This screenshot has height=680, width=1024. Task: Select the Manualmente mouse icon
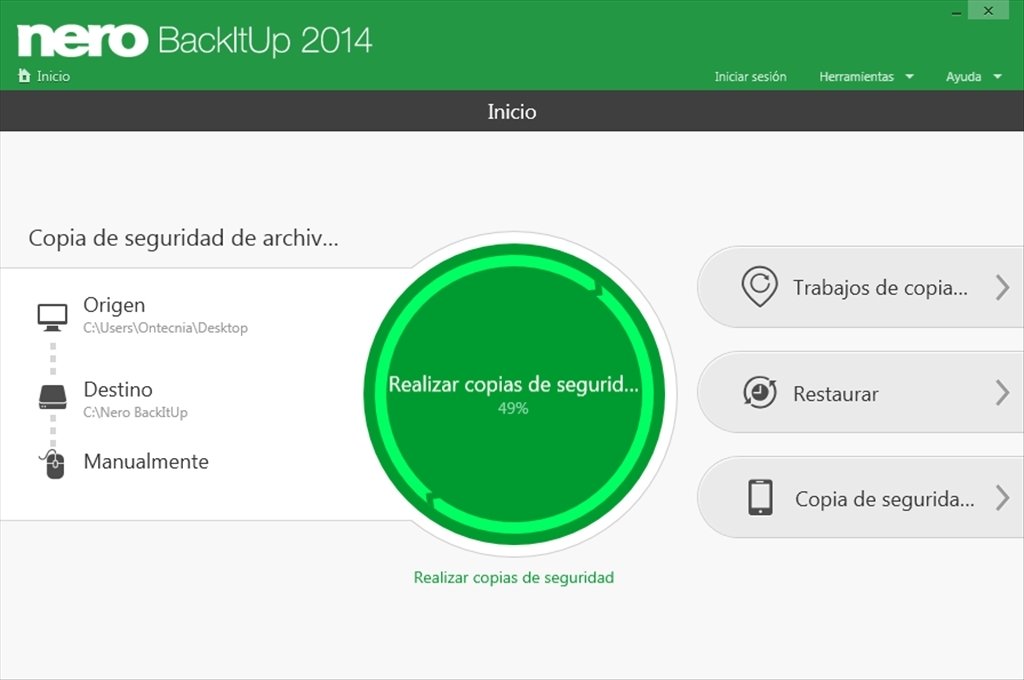[54, 464]
